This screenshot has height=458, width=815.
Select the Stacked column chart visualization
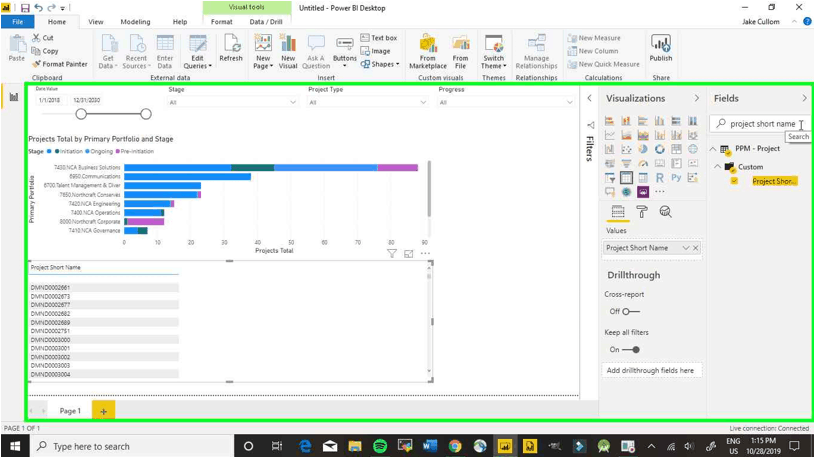[626, 121]
